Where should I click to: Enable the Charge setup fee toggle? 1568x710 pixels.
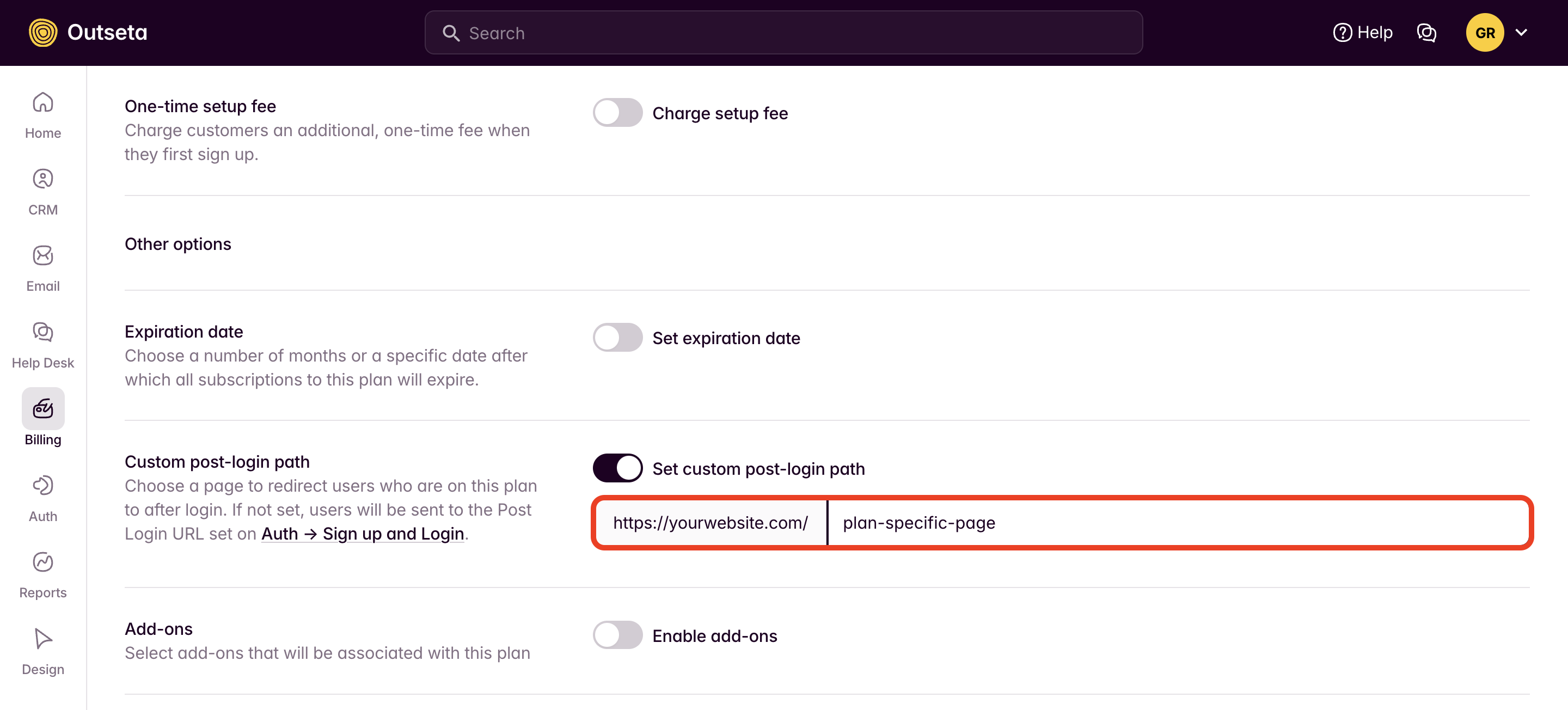pyautogui.click(x=617, y=113)
